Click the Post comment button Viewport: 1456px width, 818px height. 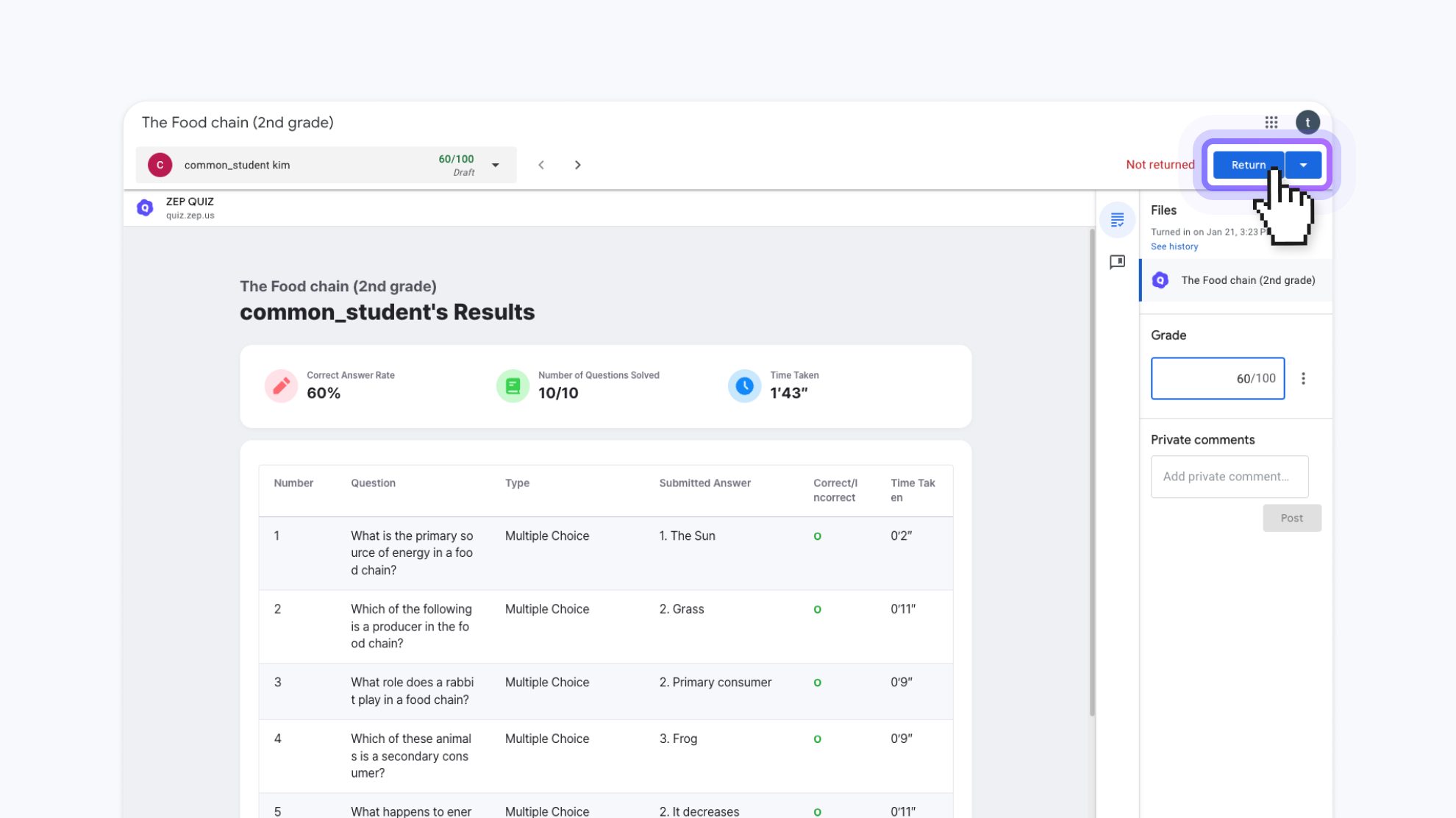(1291, 518)
